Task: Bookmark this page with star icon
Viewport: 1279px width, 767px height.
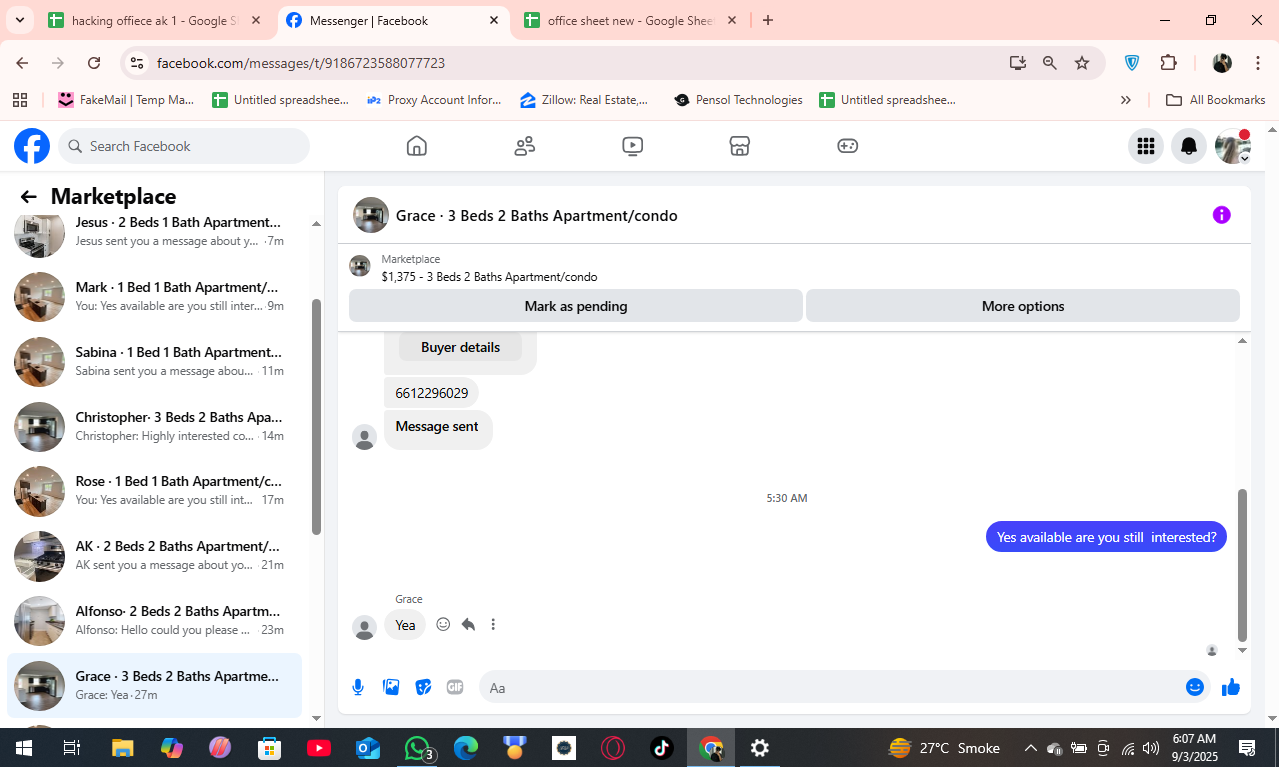Action: tap(1082, 63)
